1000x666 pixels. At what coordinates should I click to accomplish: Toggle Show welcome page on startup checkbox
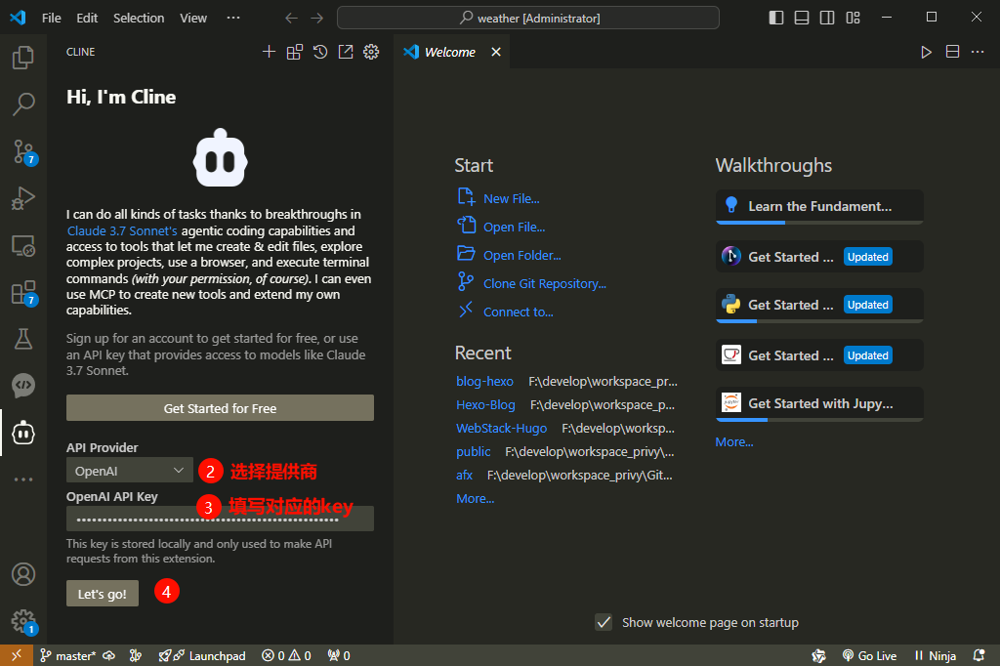[603, 622]
